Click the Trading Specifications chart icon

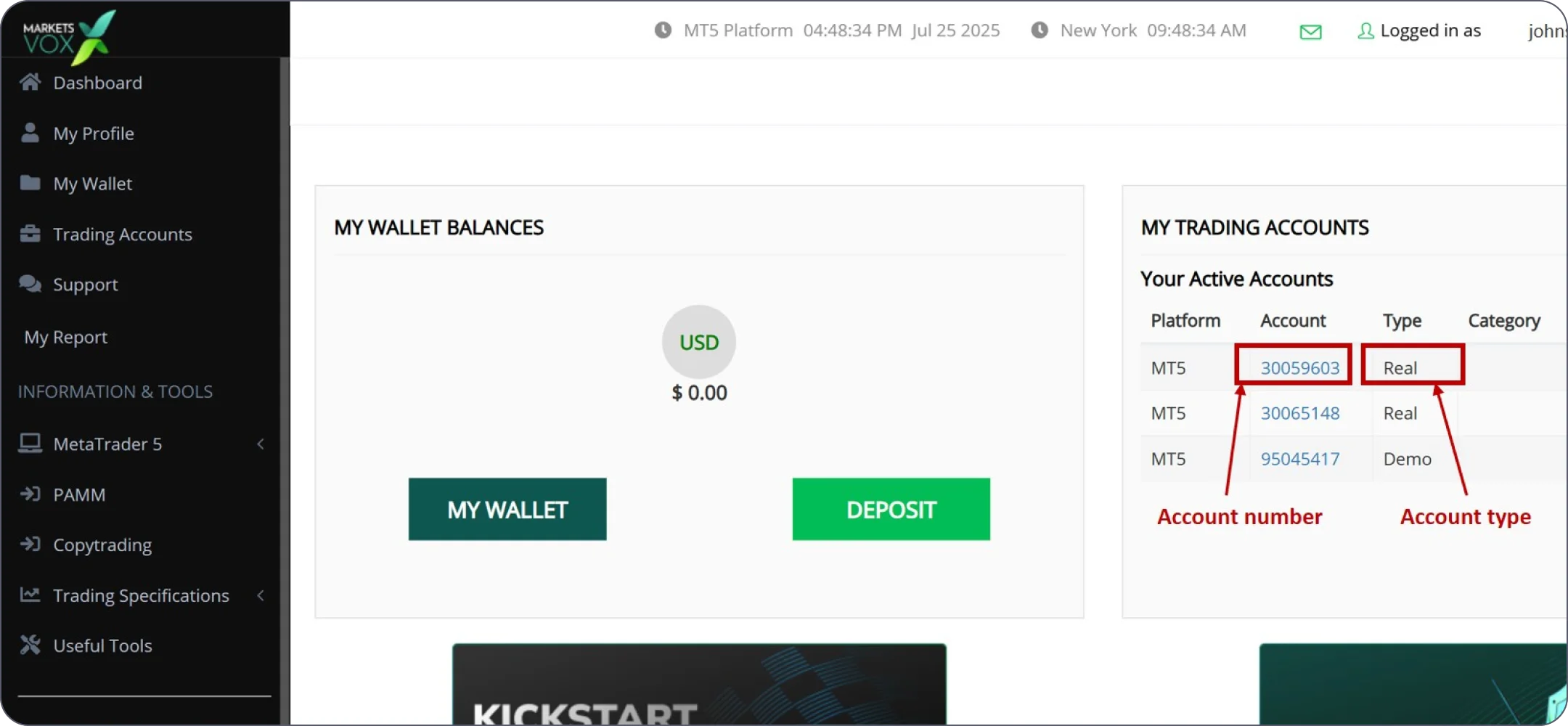(x=30, y=595)
